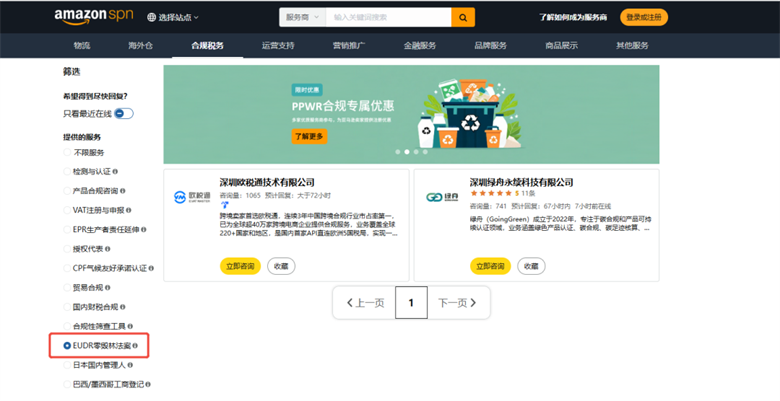Screen dimensions: 780x401
Task: Open the 选择站点 site dropdown
Action: (173, 17)
